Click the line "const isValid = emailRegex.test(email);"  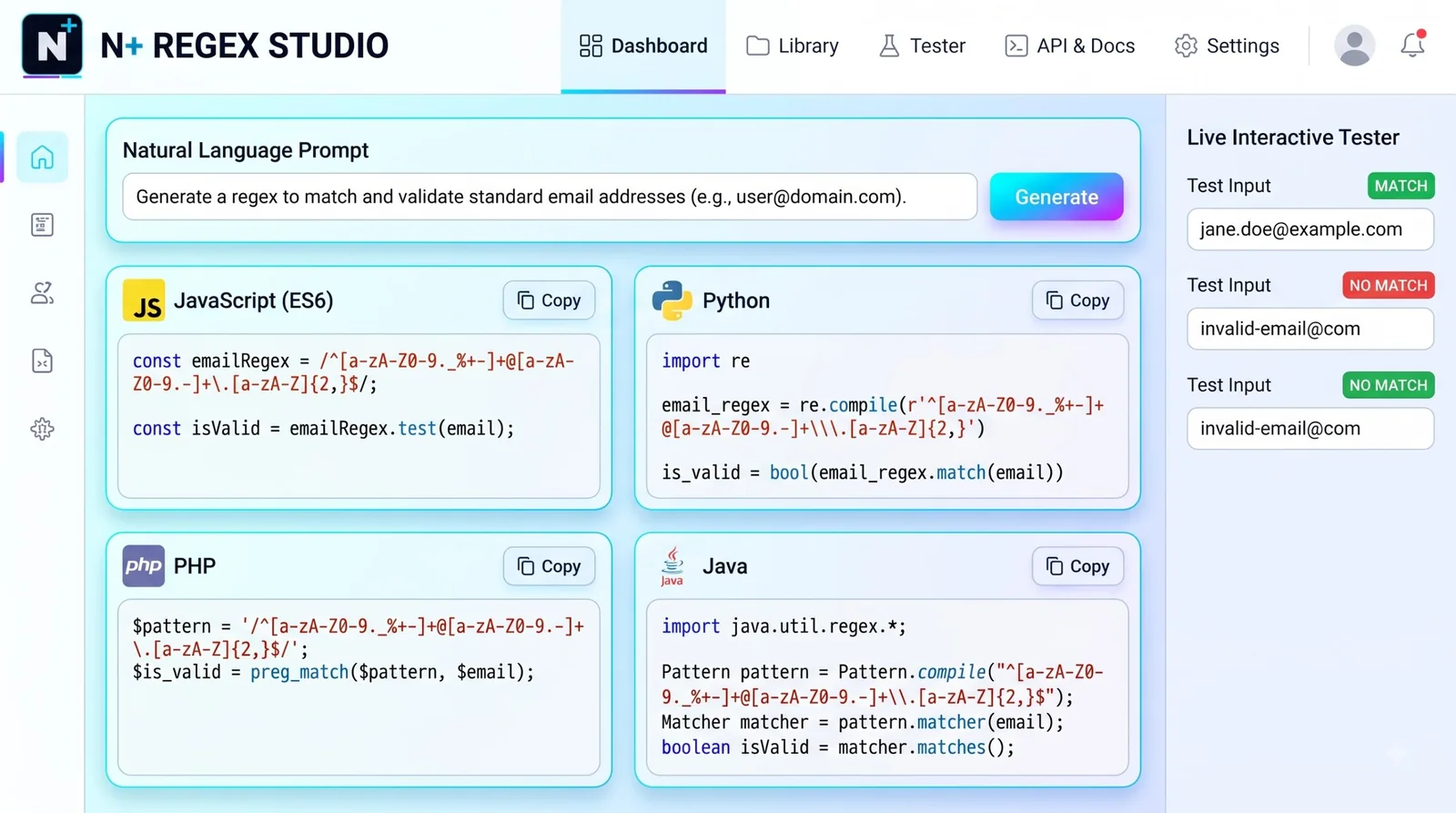click(323, 428)
